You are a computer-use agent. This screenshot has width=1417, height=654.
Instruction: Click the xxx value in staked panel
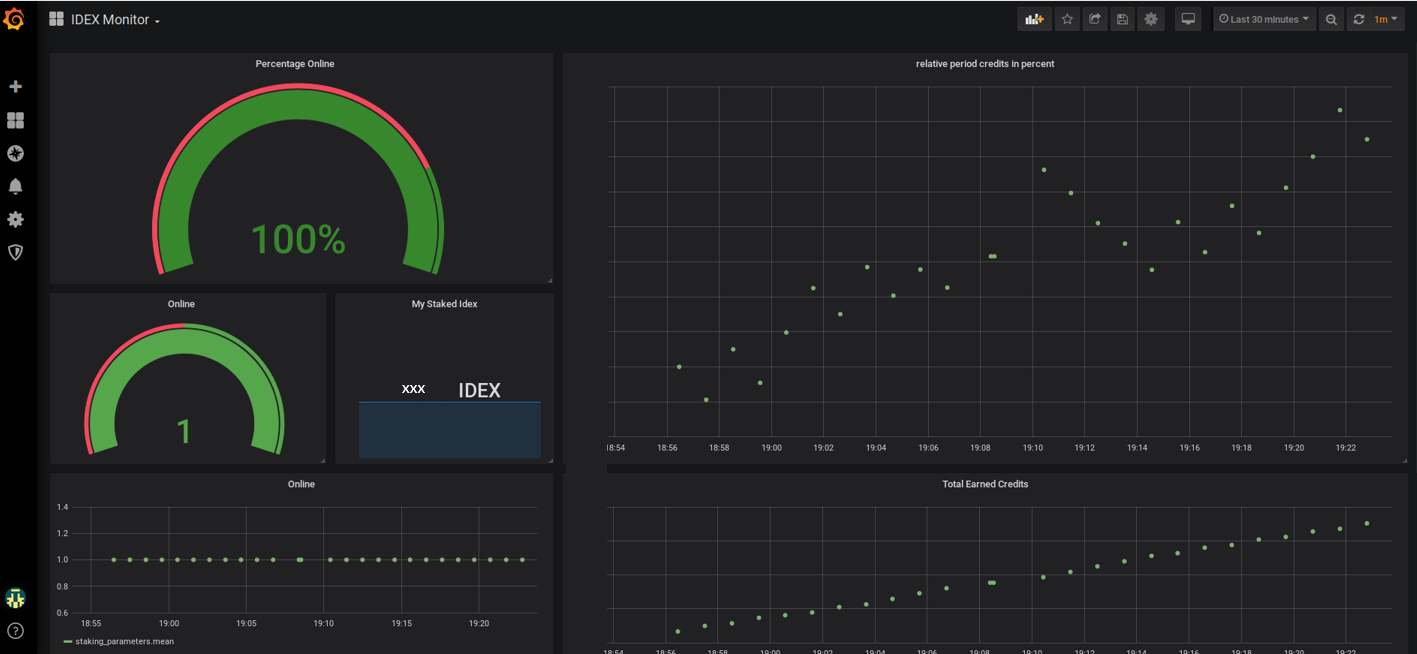click(413, 389)
